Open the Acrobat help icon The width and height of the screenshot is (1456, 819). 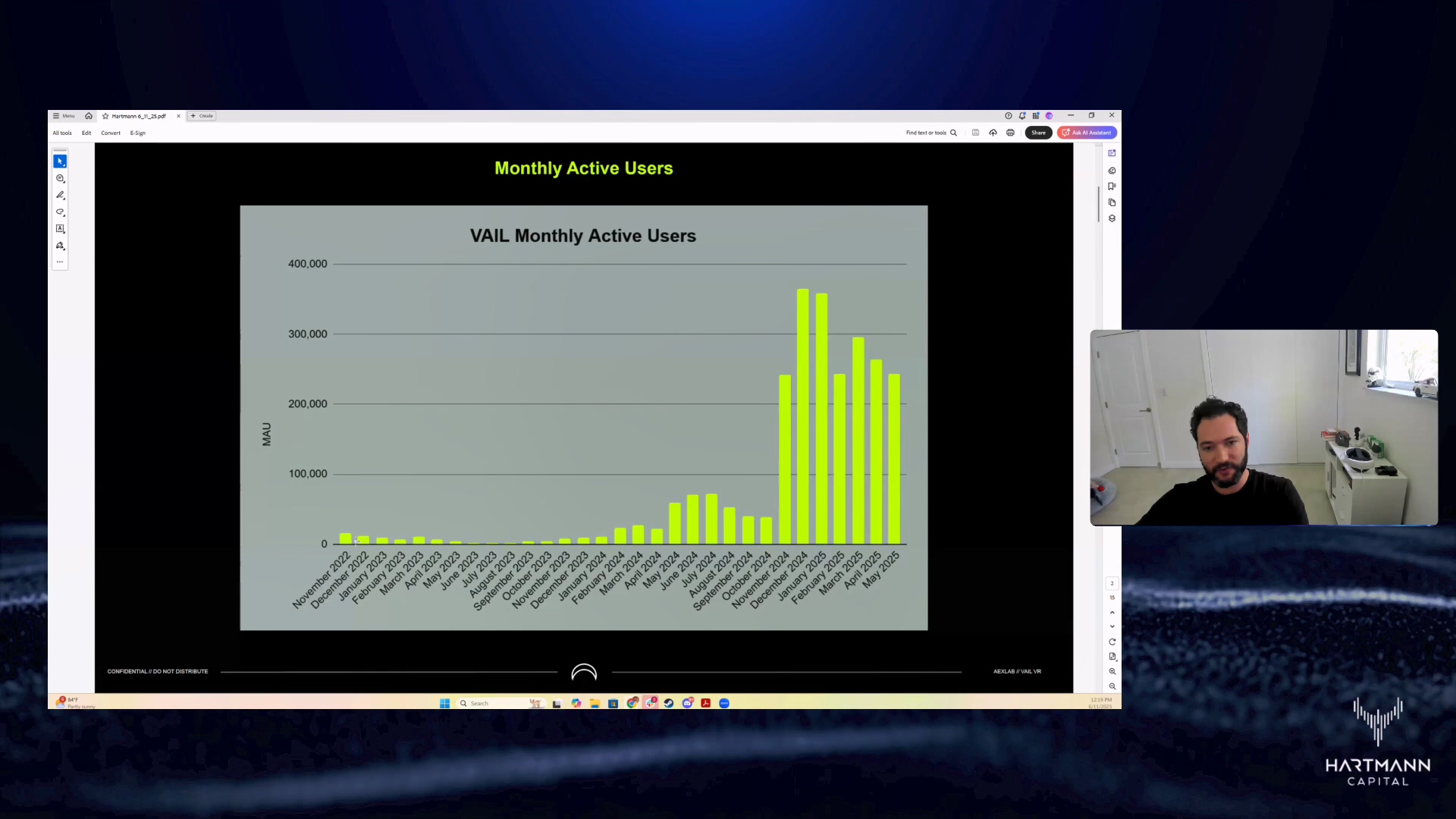click(1008, 116)
